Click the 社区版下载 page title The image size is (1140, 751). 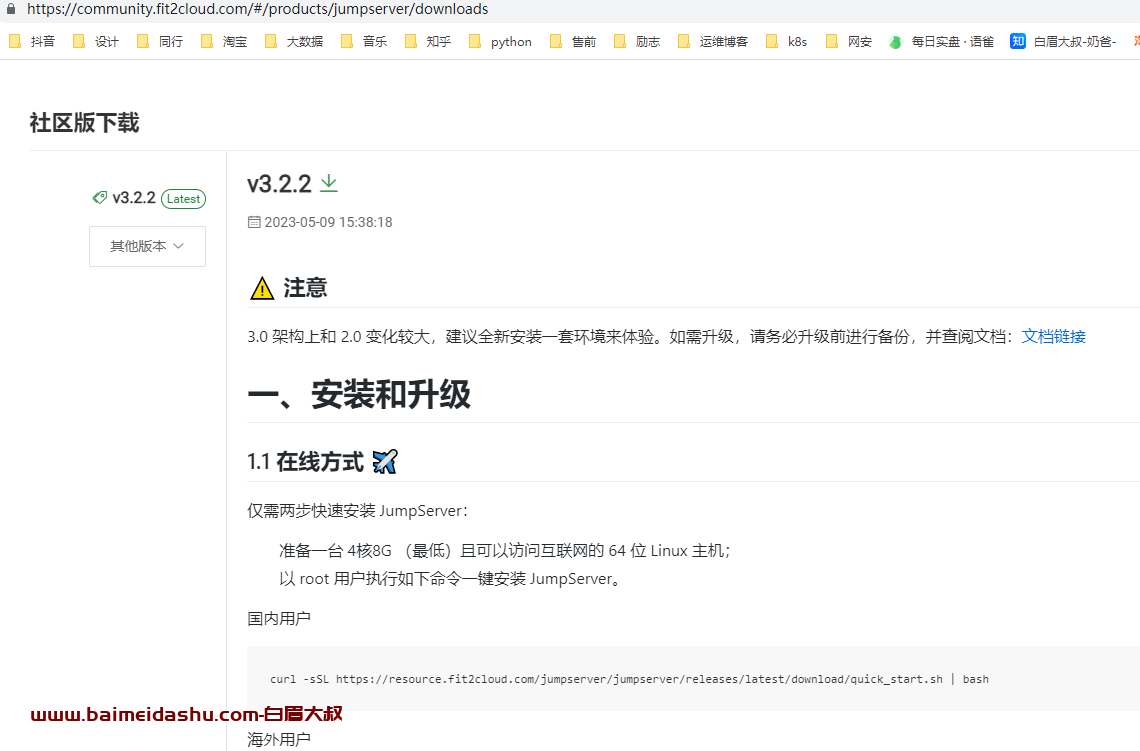pyautogui.click(x=84, y=122)
